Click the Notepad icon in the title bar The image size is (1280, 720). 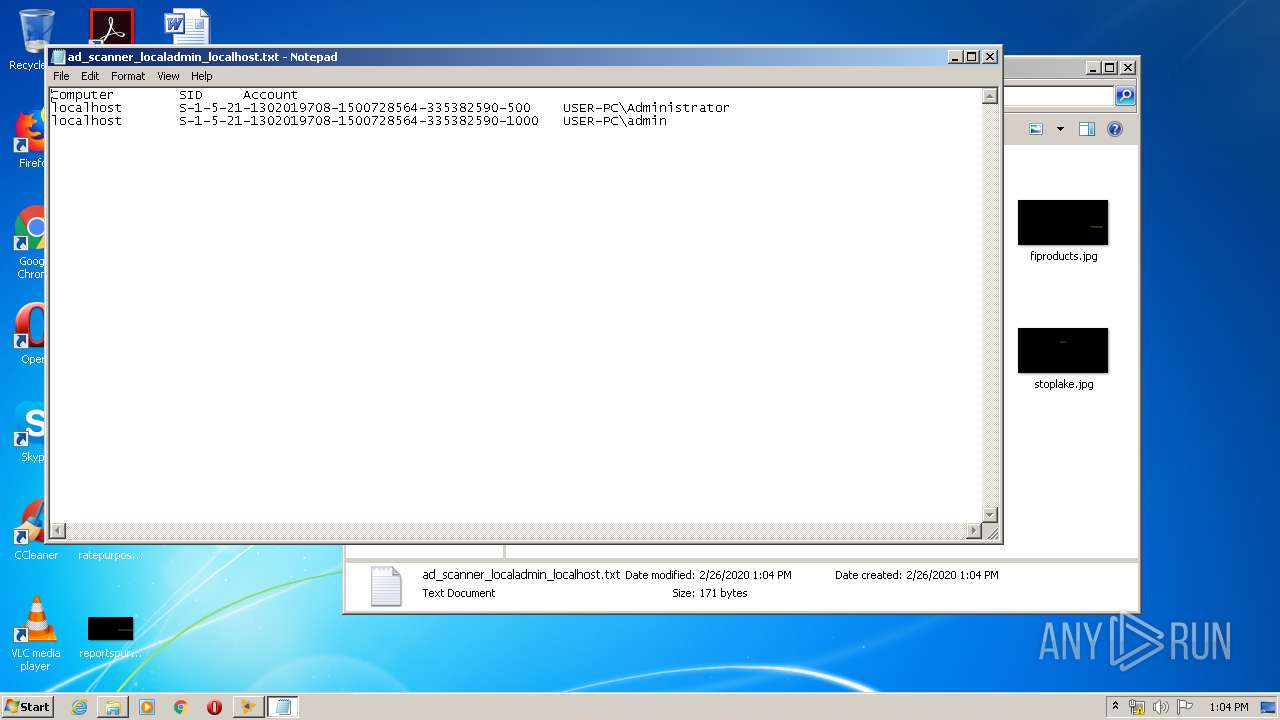click(59, 57)
